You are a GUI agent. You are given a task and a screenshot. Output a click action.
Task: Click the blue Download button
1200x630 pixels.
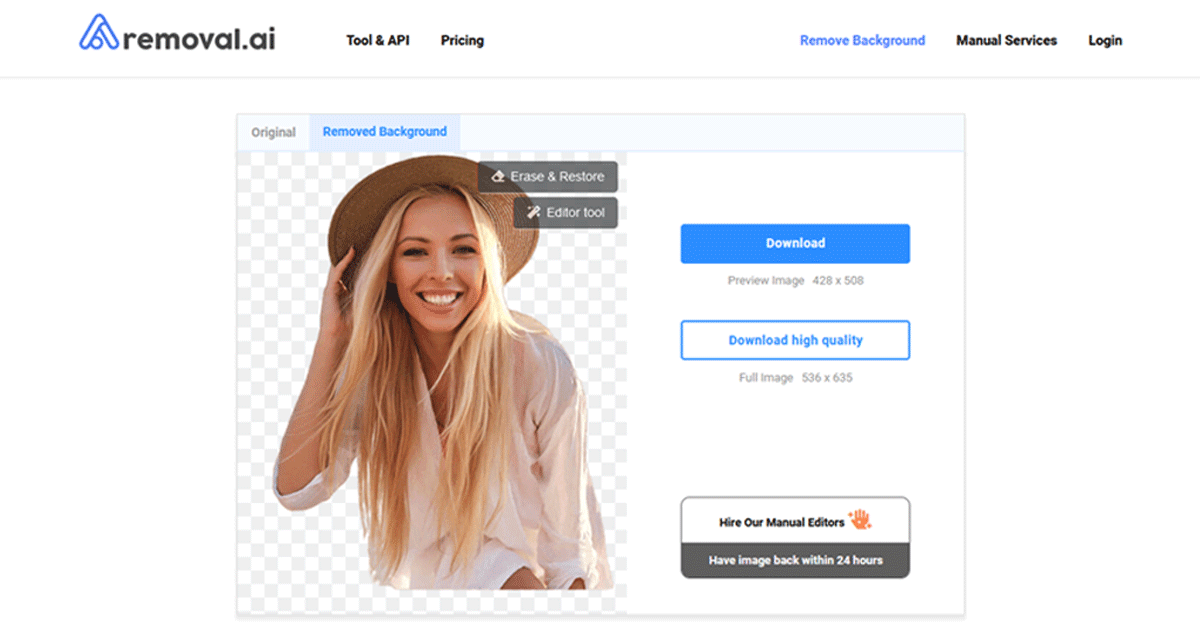click(795, 244)
